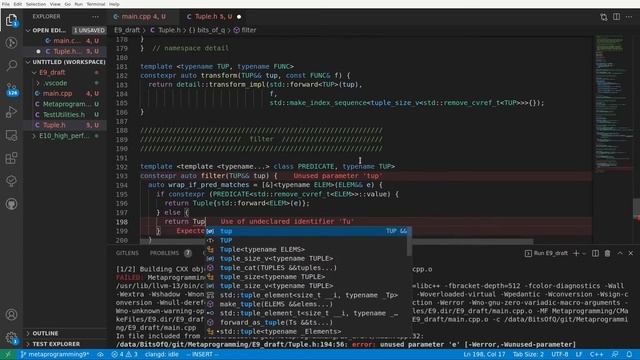Click the split editor right icon

click(x=616, y=17)
